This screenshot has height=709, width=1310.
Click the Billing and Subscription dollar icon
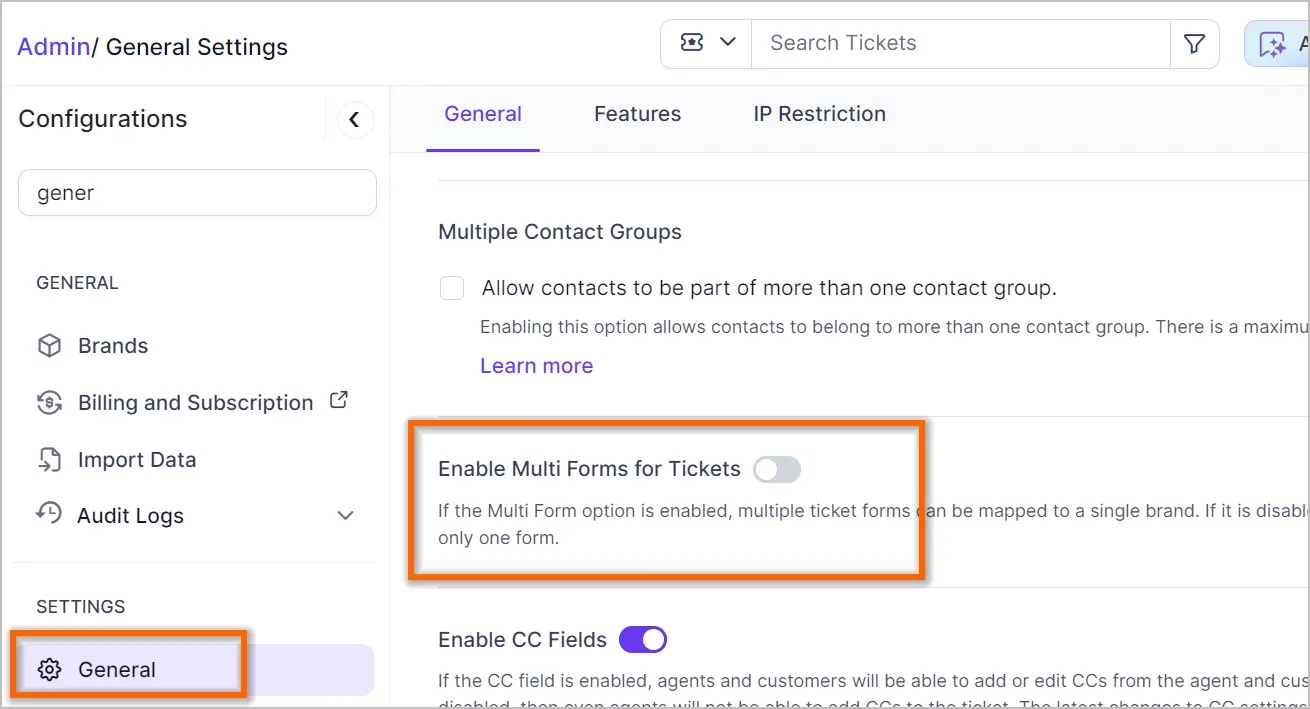tap(49, 403)
